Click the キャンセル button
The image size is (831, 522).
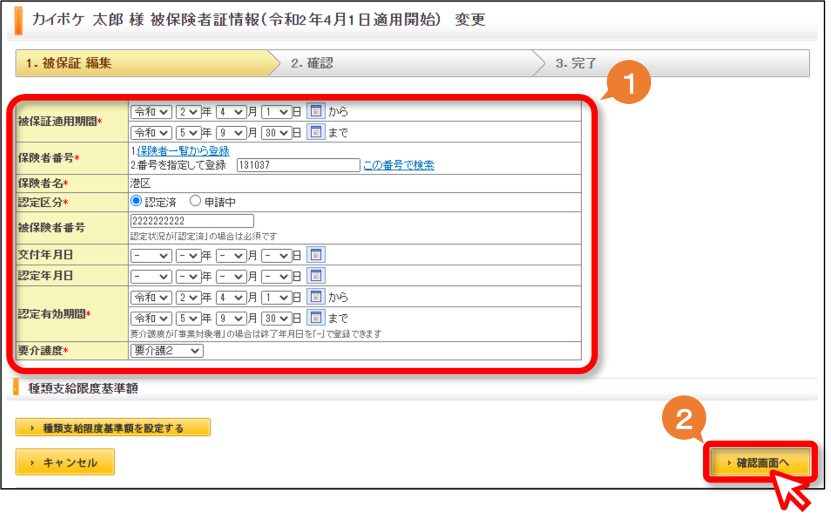coord(65,462)
